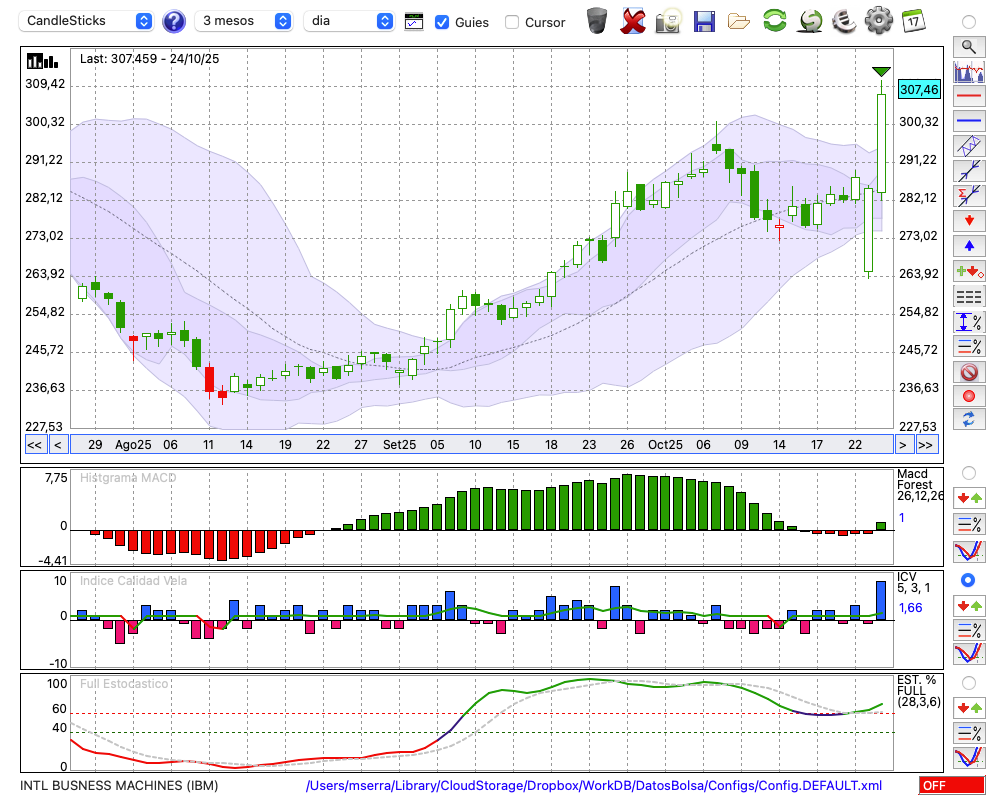
Task: Expand the dia interval dropdown
Action: (x=349, y=21)
